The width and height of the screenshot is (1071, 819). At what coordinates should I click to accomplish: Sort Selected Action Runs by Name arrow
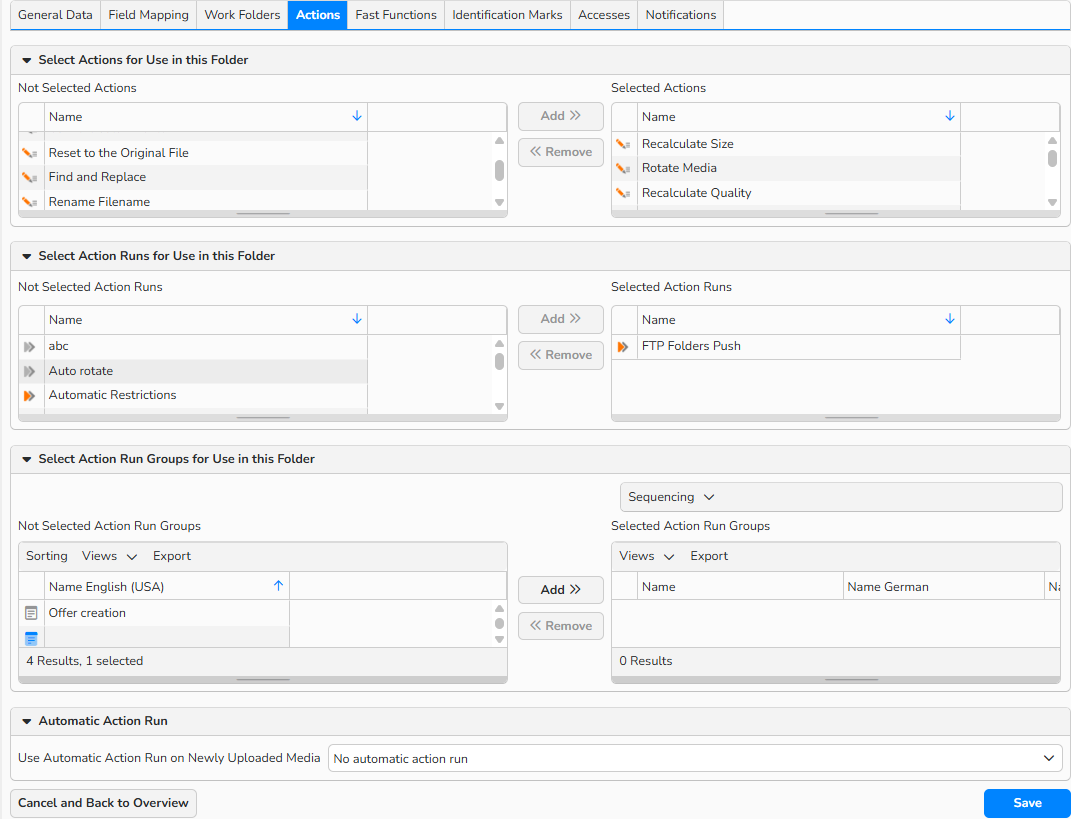click(949, 320)
